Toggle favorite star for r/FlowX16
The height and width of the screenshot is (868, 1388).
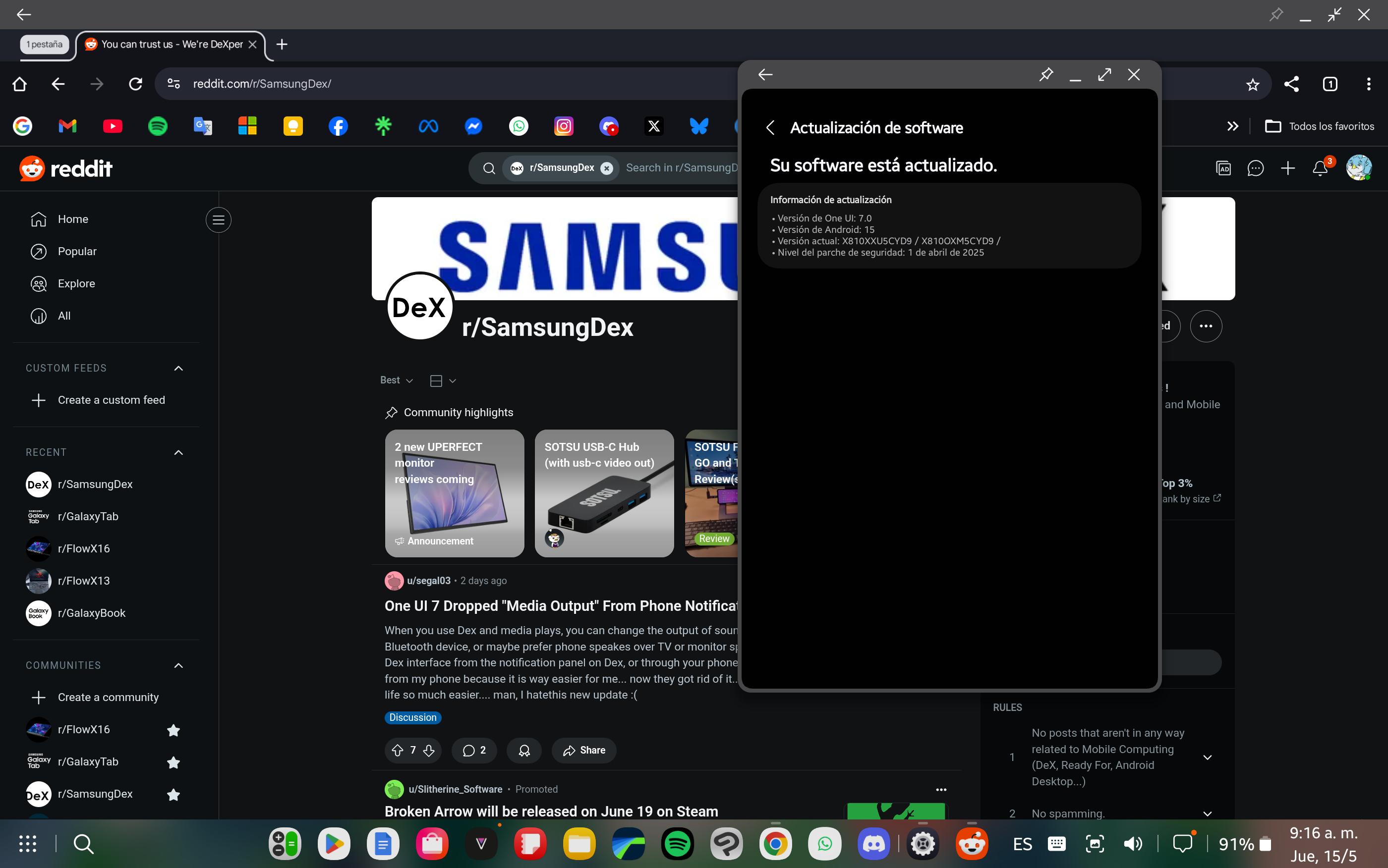pos(173,730)
